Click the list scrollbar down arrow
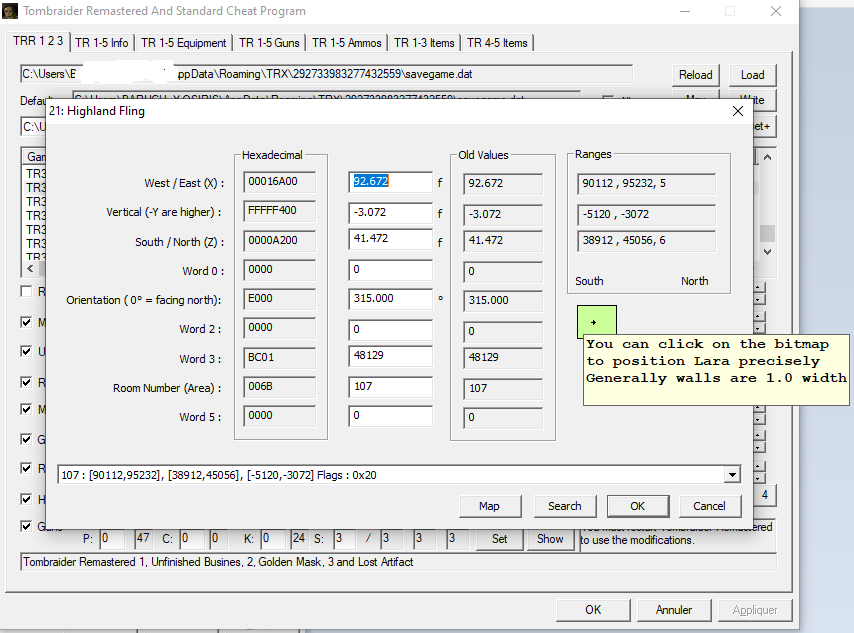 pos(767,252)
